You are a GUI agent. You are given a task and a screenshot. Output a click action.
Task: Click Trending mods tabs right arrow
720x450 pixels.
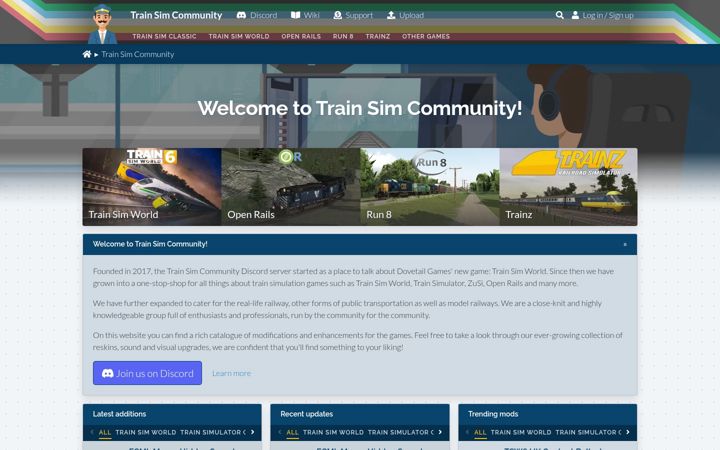(x=628, y=432)
